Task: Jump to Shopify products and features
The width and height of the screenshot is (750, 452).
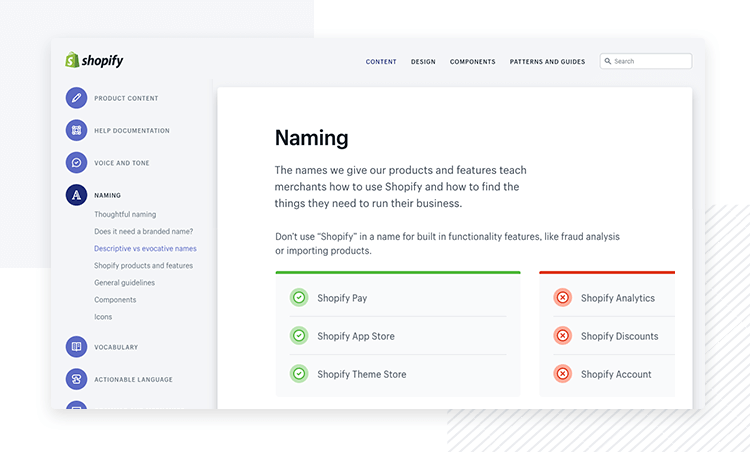Action: [x=143, y=265]
